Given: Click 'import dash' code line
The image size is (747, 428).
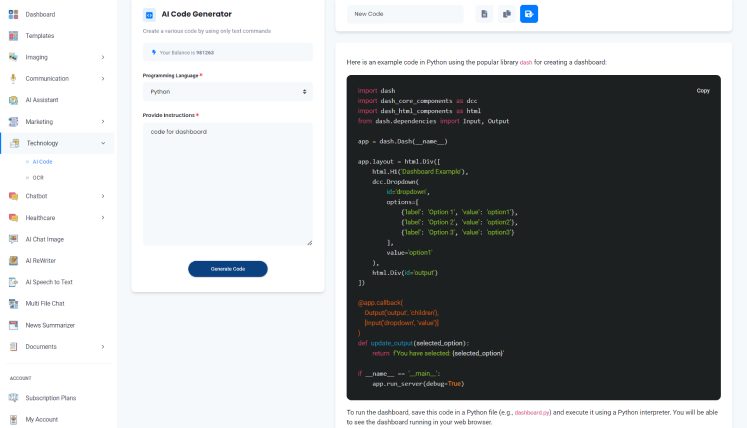Looking at the screenshot, I should (x=376, y=91).
